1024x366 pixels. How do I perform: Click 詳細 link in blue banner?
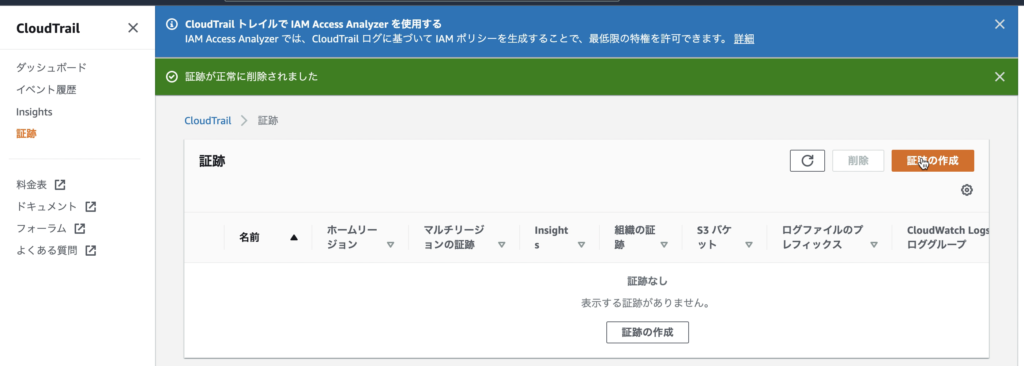[x=744, y=39]
